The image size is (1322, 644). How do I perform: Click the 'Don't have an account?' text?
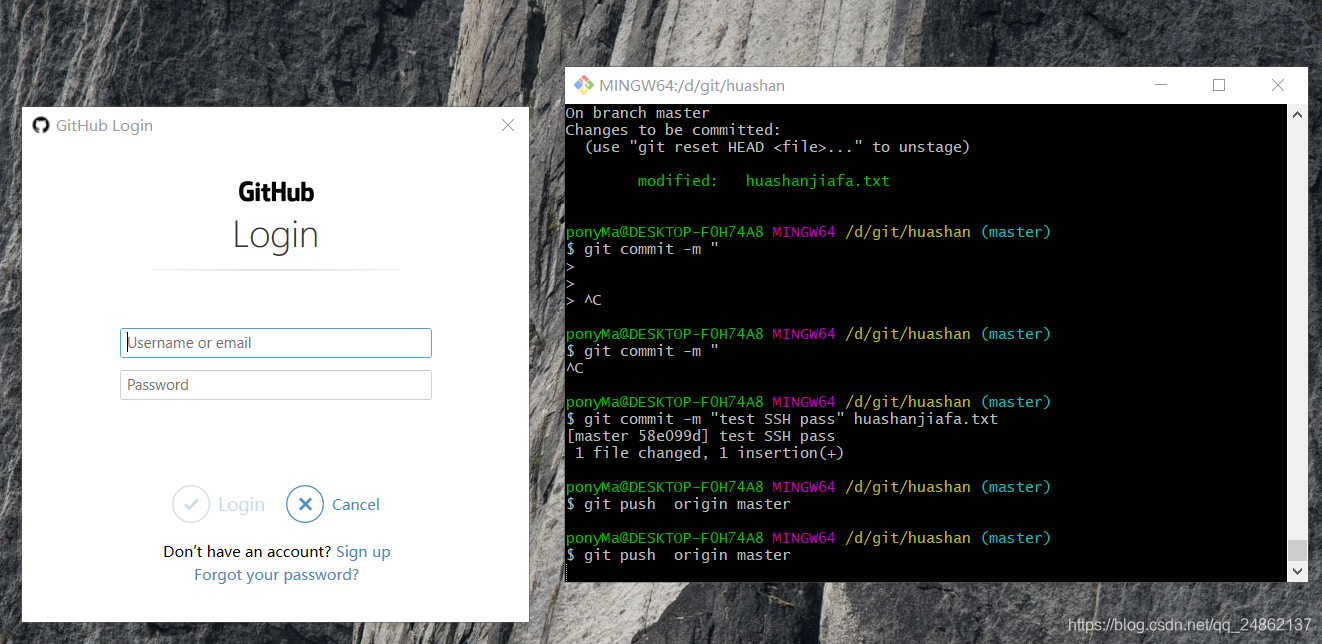[x=247, y=552]
